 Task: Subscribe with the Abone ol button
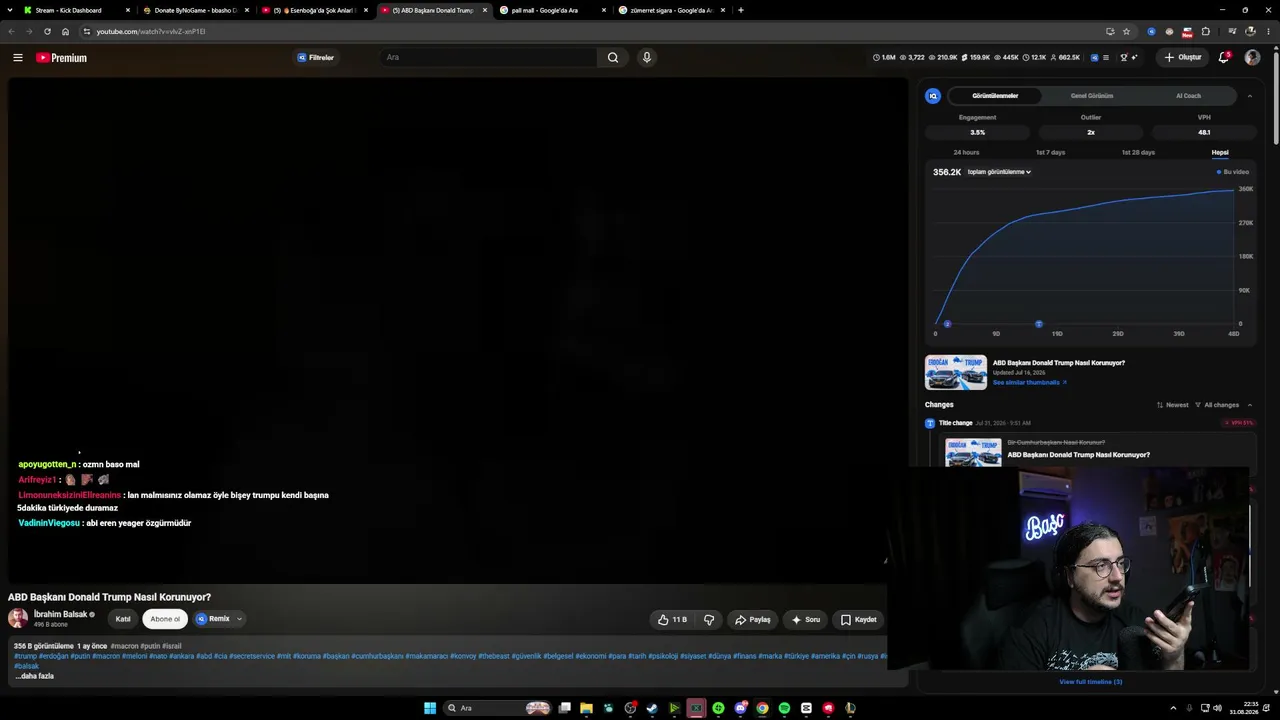click(165, 619)
